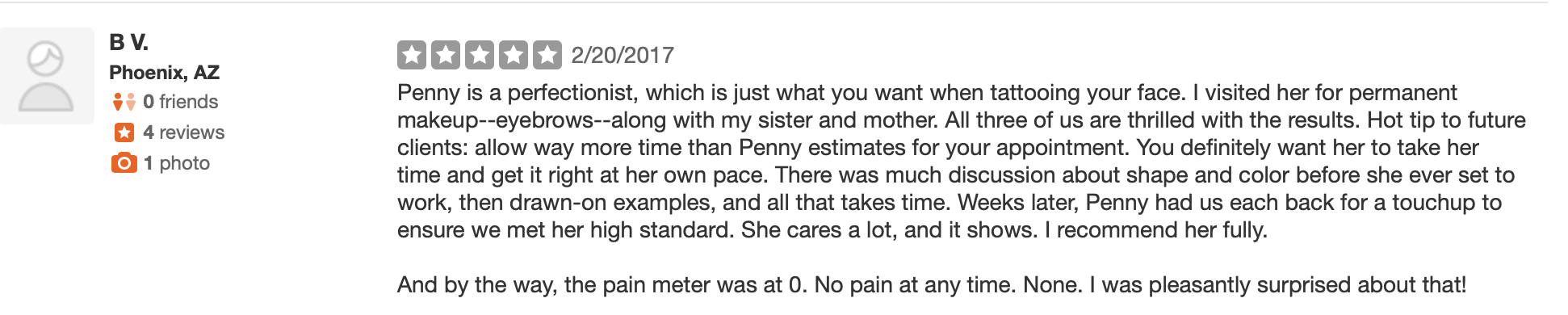Open B V.'s profile avatar placeholder
Image resolution: width=1568 pixels, height=315 pixels.
(x=47, y=76)
